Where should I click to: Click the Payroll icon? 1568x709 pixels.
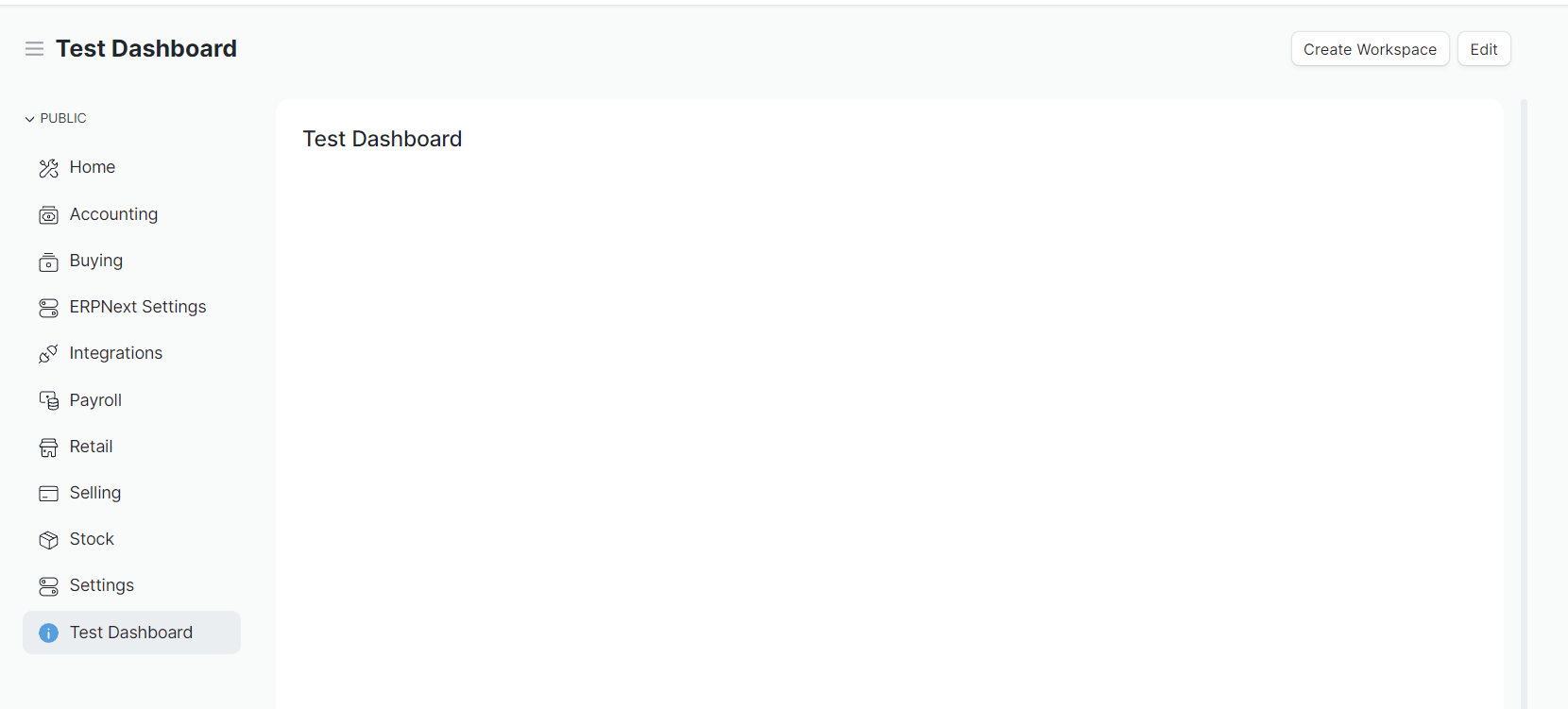tap(48, 400)
